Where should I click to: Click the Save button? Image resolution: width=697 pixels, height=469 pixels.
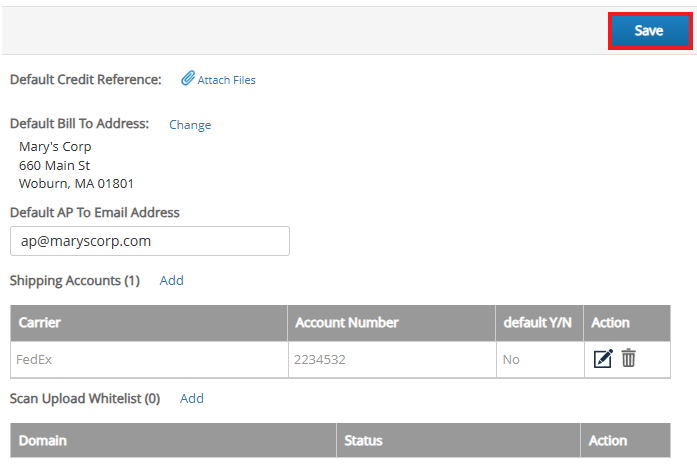tap(650, 31)
